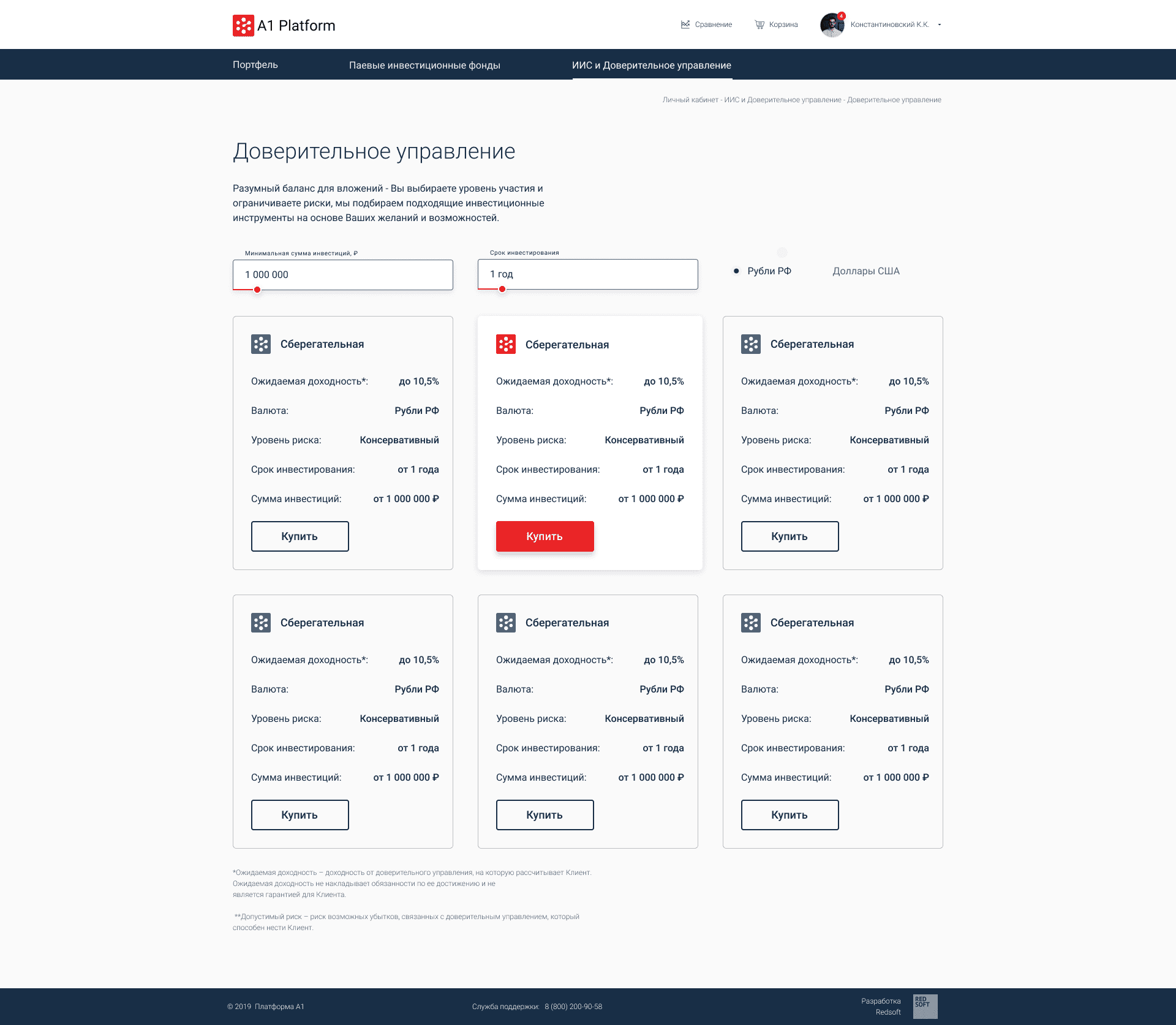Click the minimum investment amount field 1 000 000

pyautogui.click(x=343, y=274)
